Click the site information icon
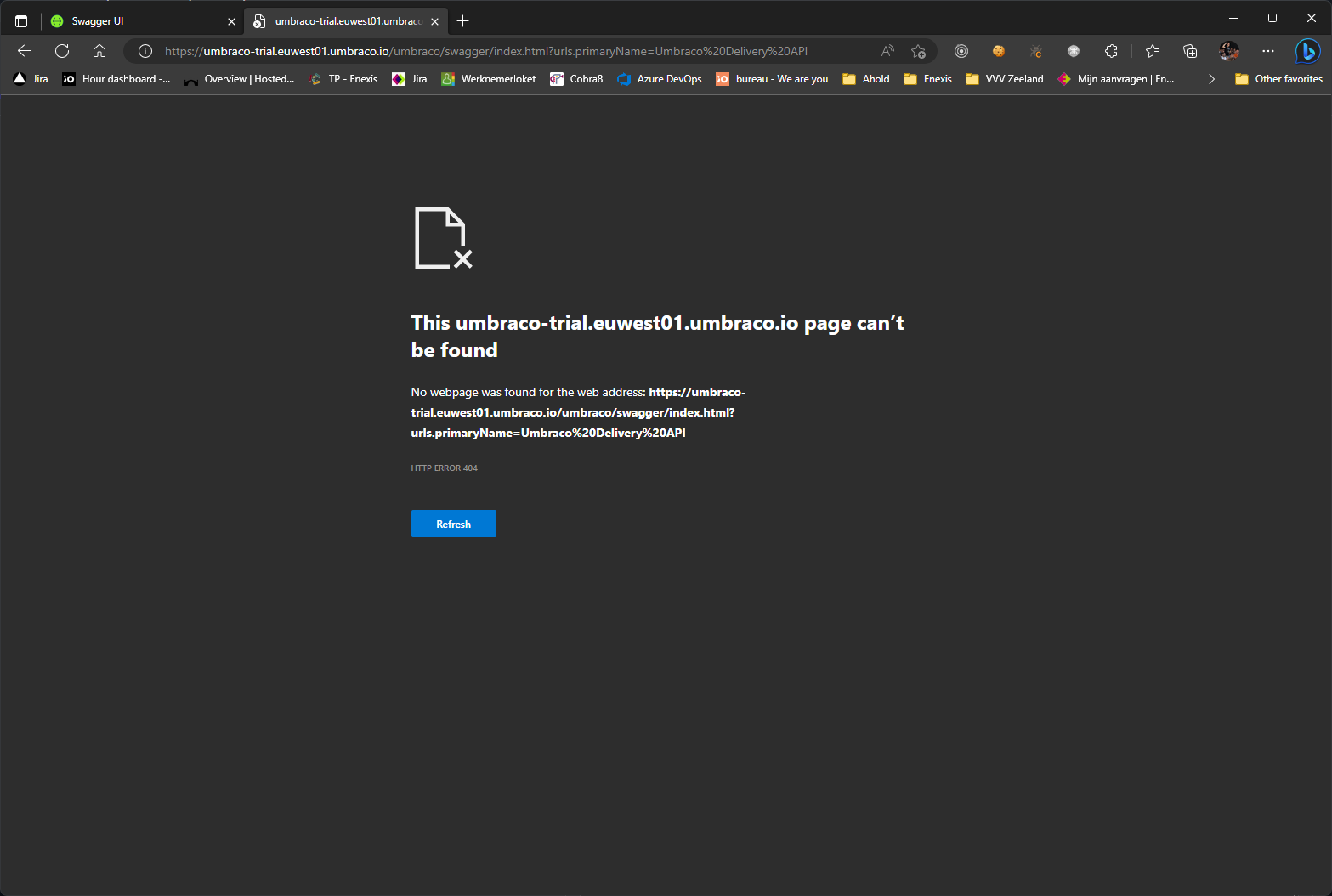This screenshot has height=896, width=1332. 145,51
